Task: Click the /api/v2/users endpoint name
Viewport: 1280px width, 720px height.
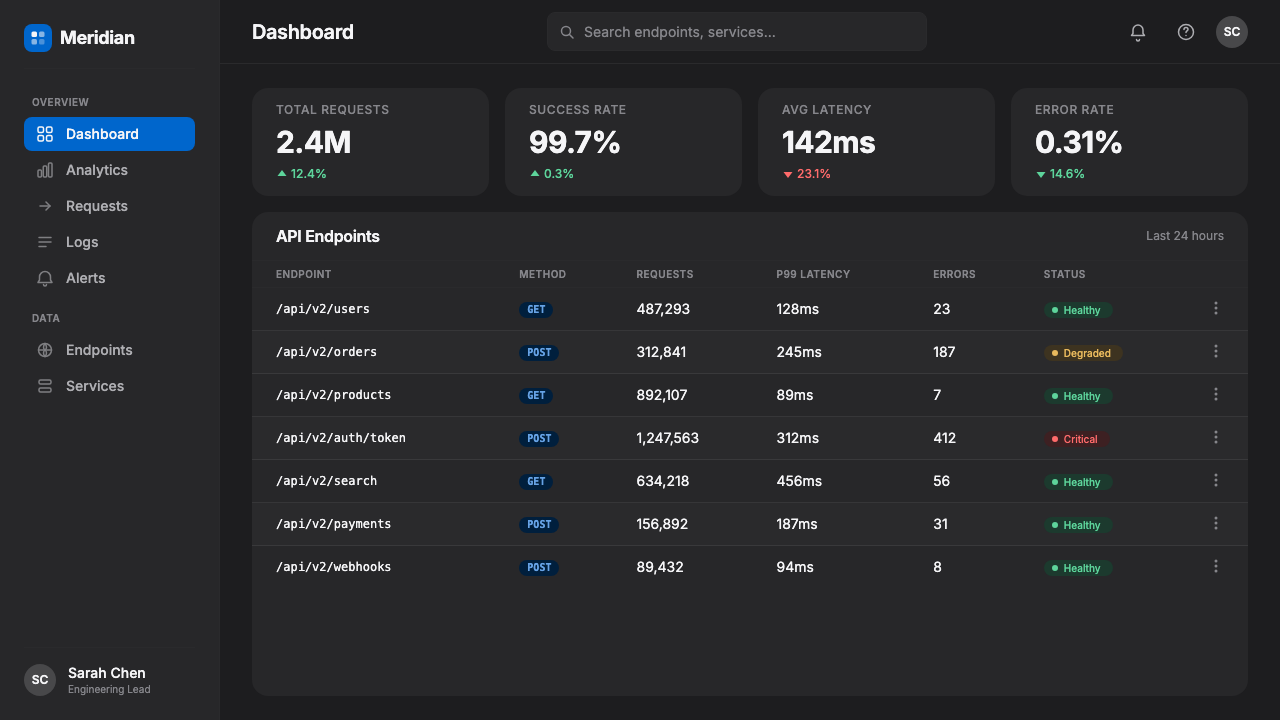Action: tap(323, 309)
